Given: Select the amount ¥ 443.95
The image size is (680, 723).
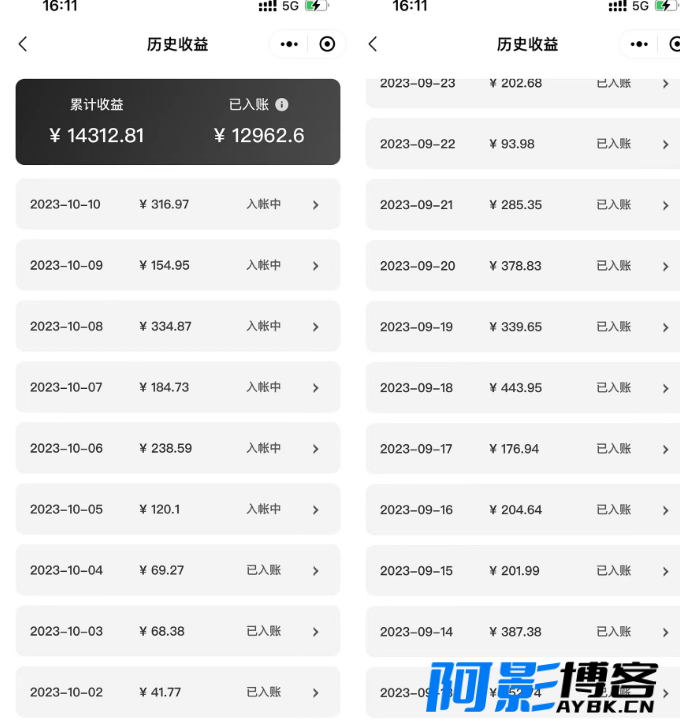Looking at the screenshot, I should [515, 388].
